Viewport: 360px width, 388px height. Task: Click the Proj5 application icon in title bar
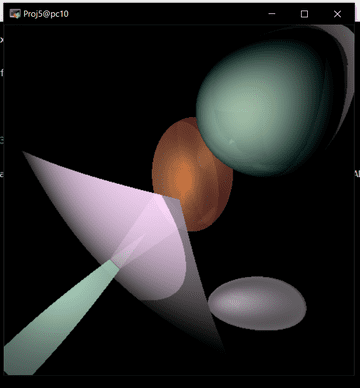pyautogui.click(x=15, y=14)
